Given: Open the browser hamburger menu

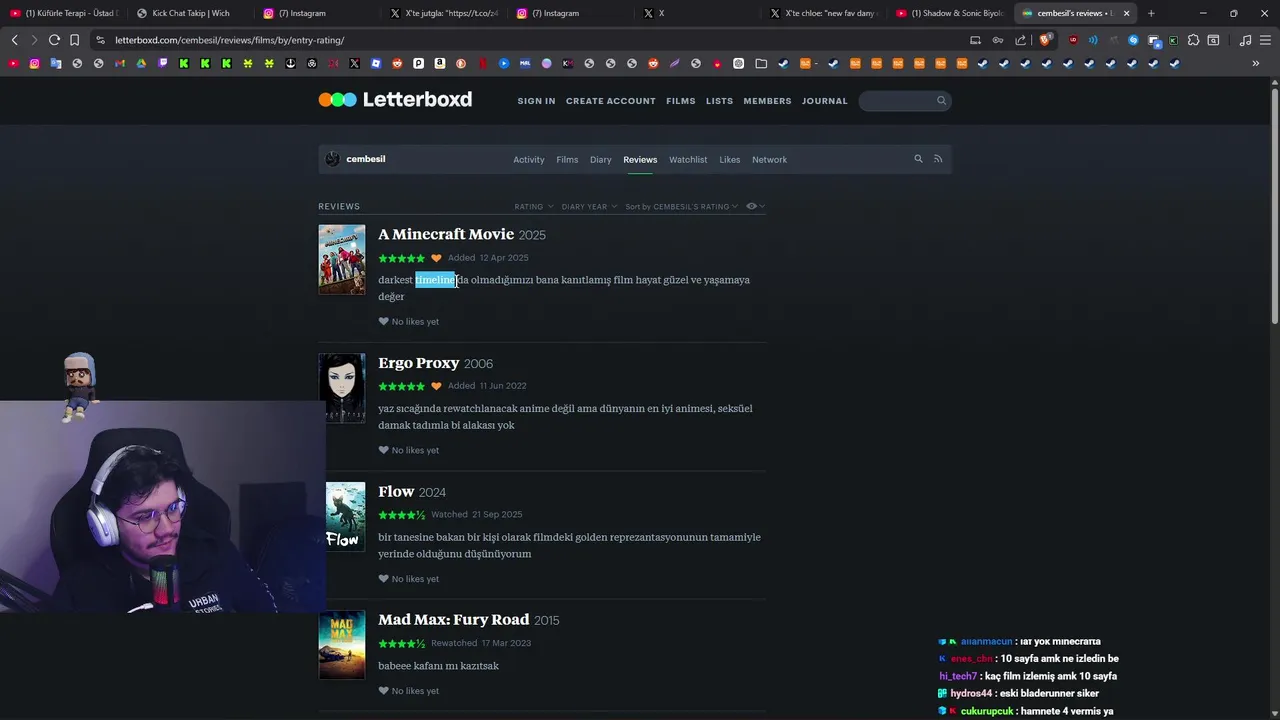Looking at the screenshot, I should click(x=1265, y=40).
